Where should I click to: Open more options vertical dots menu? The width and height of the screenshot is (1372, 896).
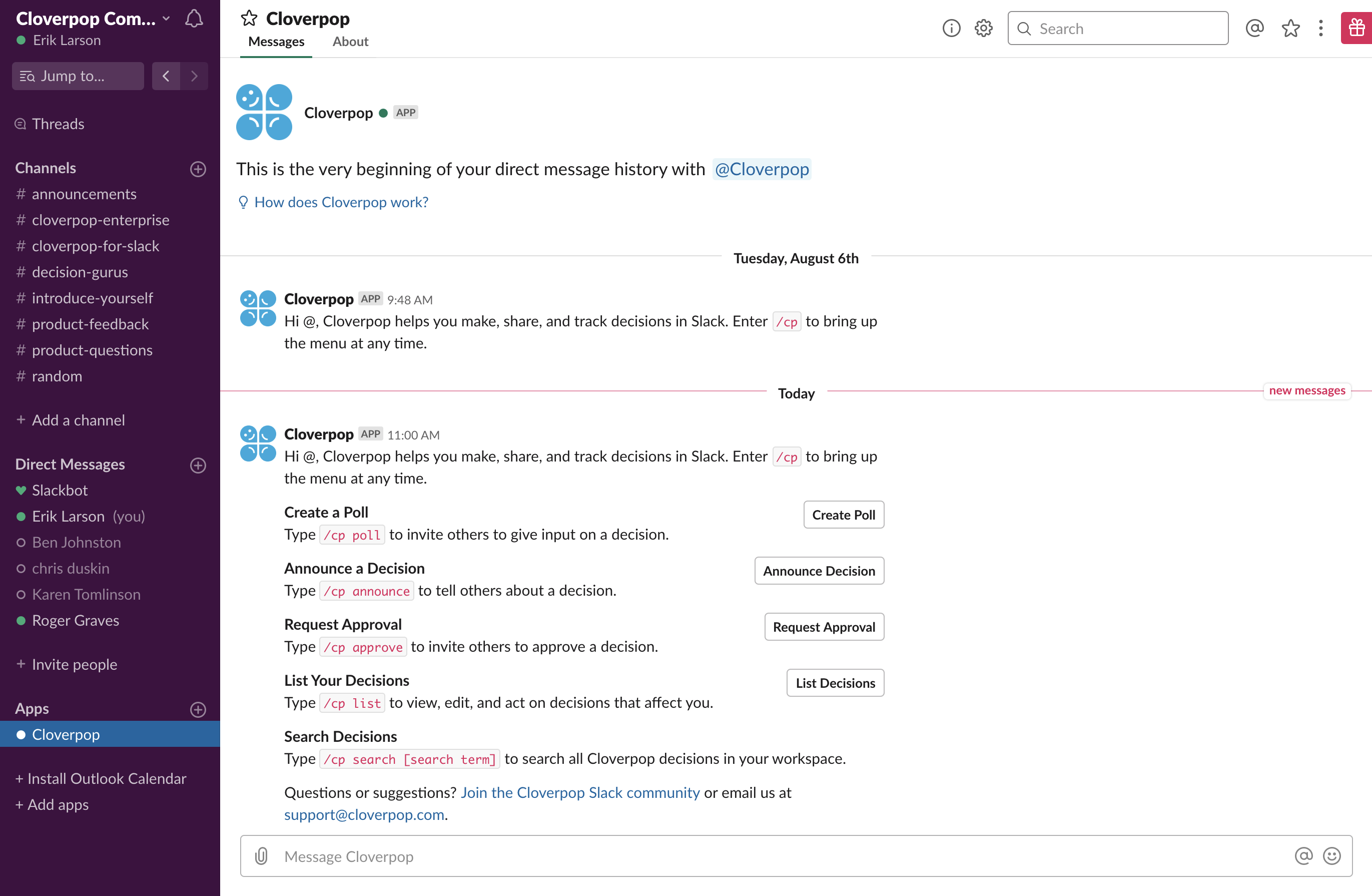pos(1320,28)
